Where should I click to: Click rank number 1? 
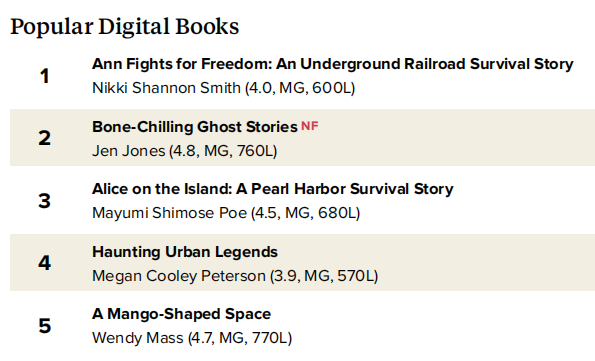coord(44,76)
